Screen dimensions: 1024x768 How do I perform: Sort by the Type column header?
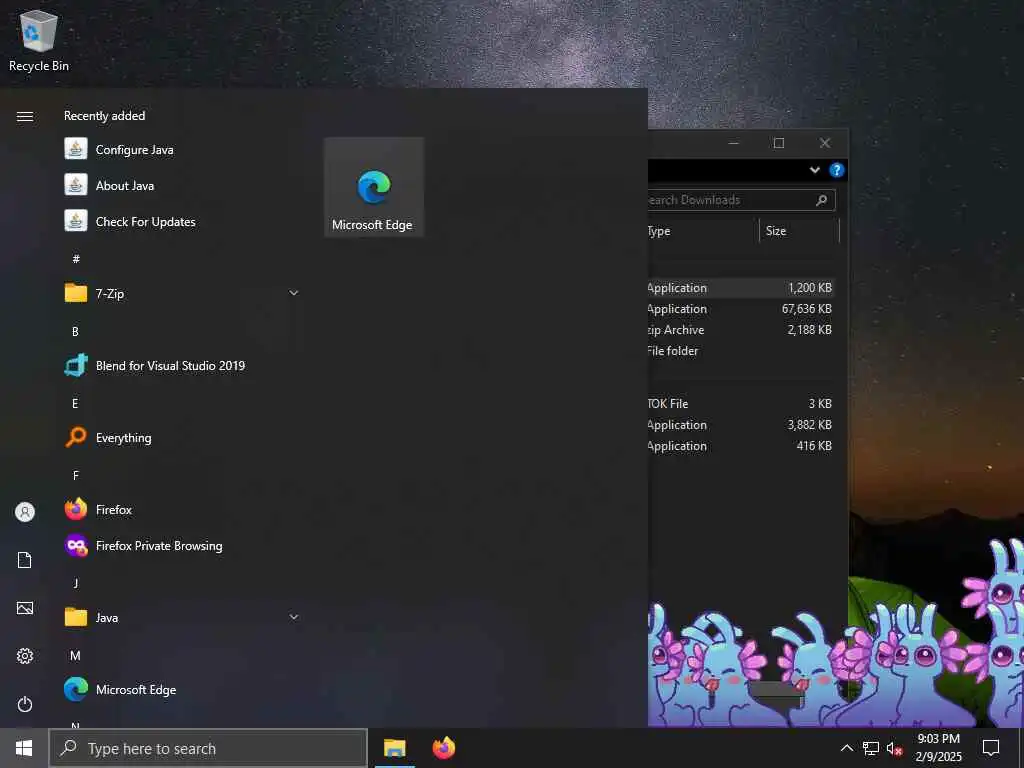point(703,231)
